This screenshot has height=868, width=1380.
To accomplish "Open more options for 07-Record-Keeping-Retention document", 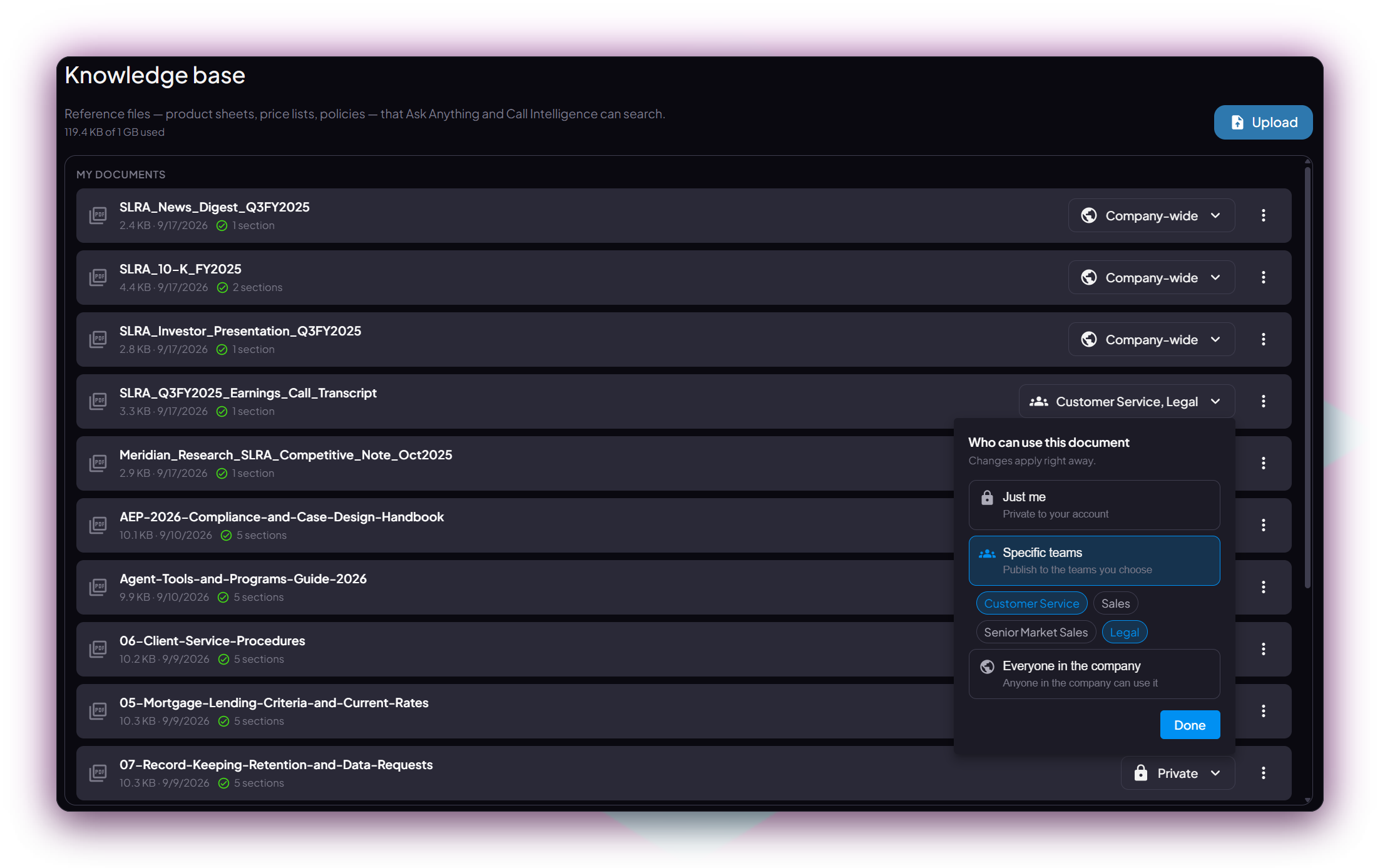I will [1263, 773].
